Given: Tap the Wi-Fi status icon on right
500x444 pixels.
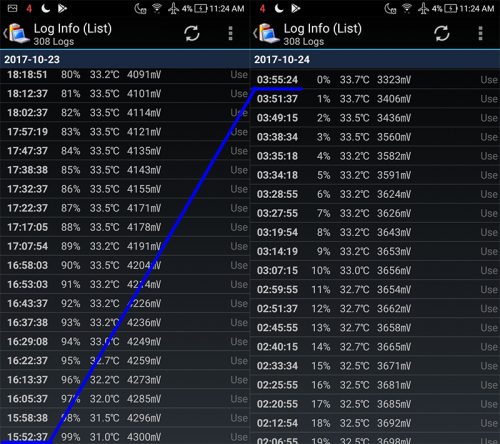Looking at the screenshot, I should pos(407,8).
